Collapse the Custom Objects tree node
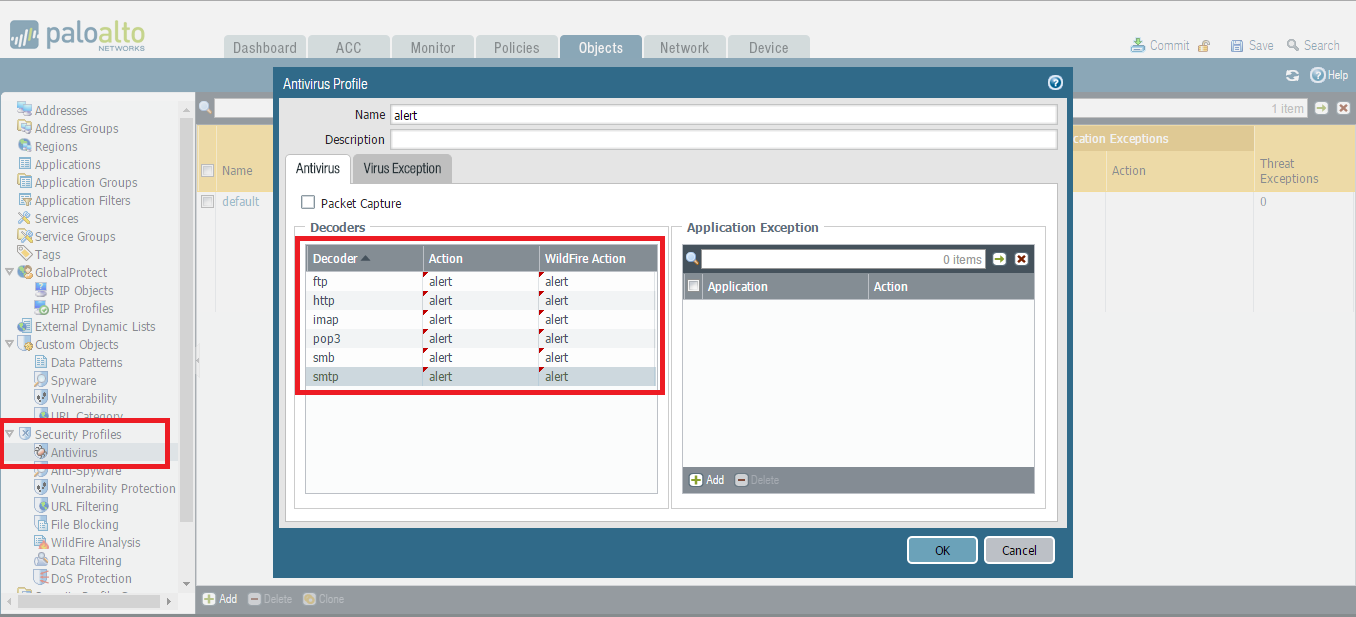1356x617 pixels. click(10, 344)
